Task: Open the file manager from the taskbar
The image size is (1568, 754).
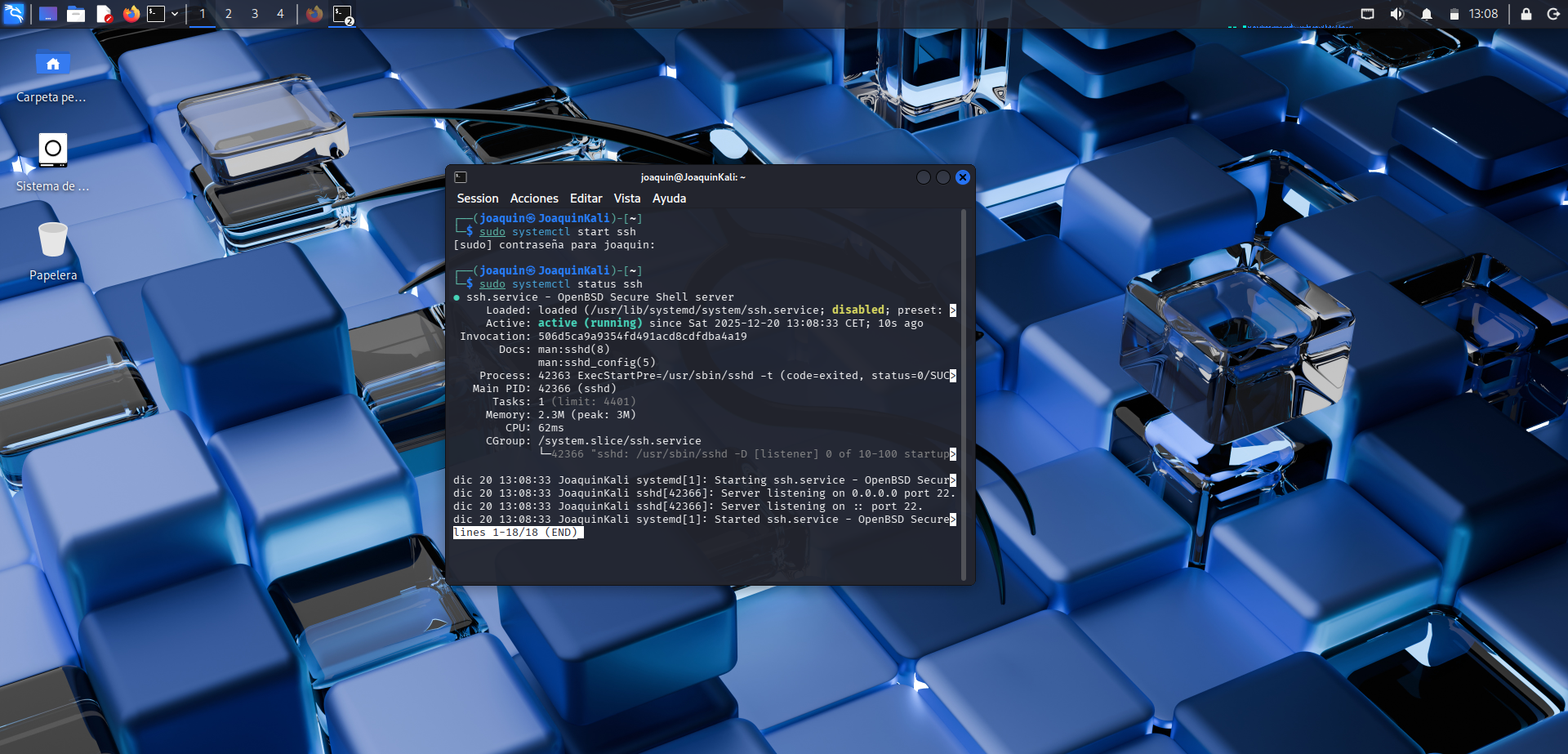Action: pyautogui.click(x=76, y=14)
